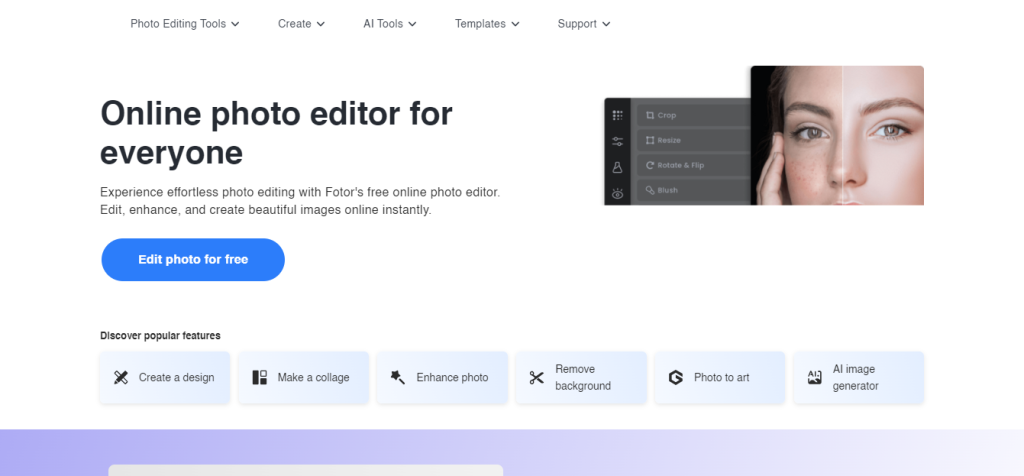Expand the Support chevron
This screenshot has height=476, width=1024.
pos(606,24)
